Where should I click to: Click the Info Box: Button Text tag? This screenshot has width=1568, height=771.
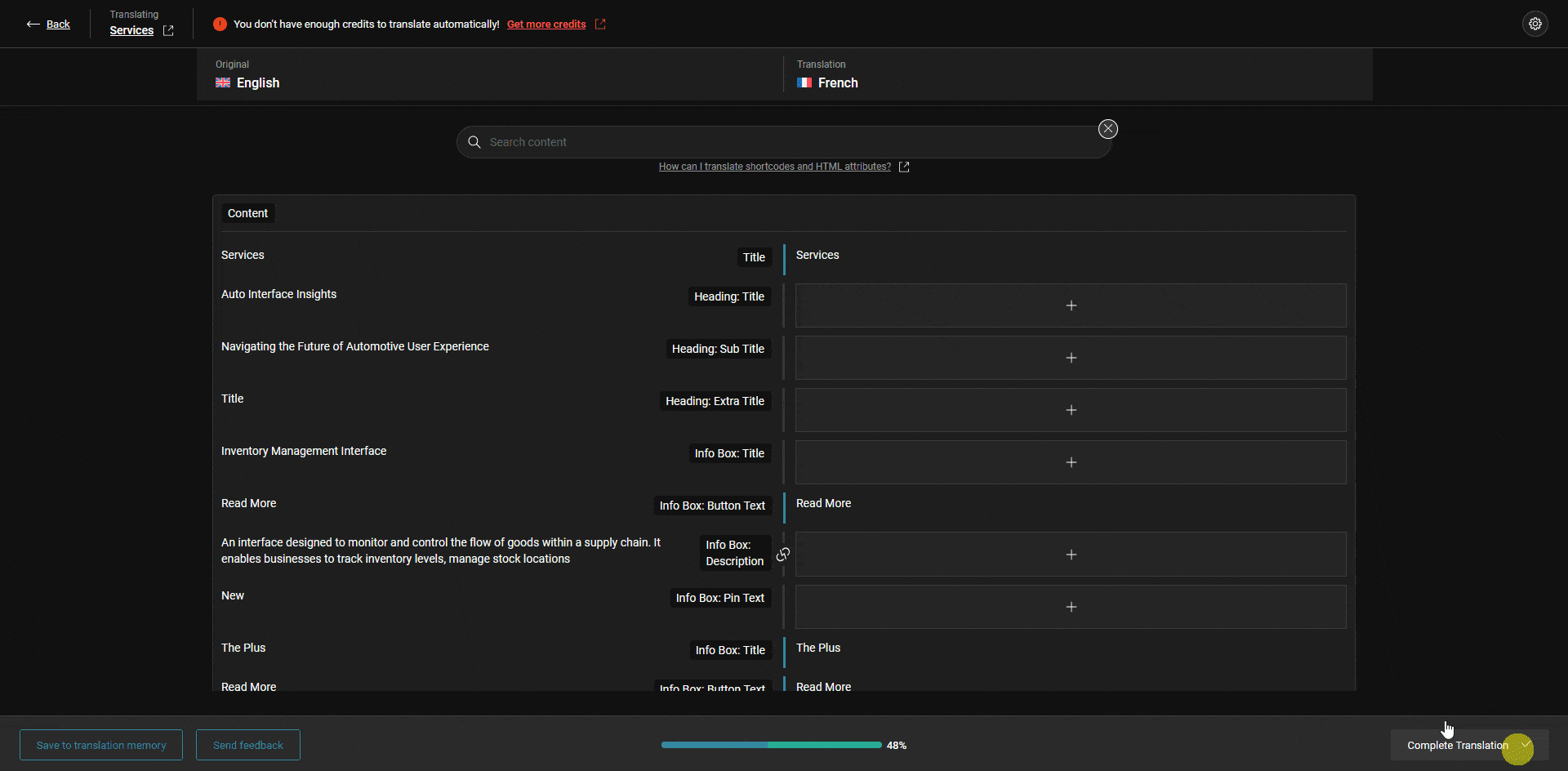712,506
